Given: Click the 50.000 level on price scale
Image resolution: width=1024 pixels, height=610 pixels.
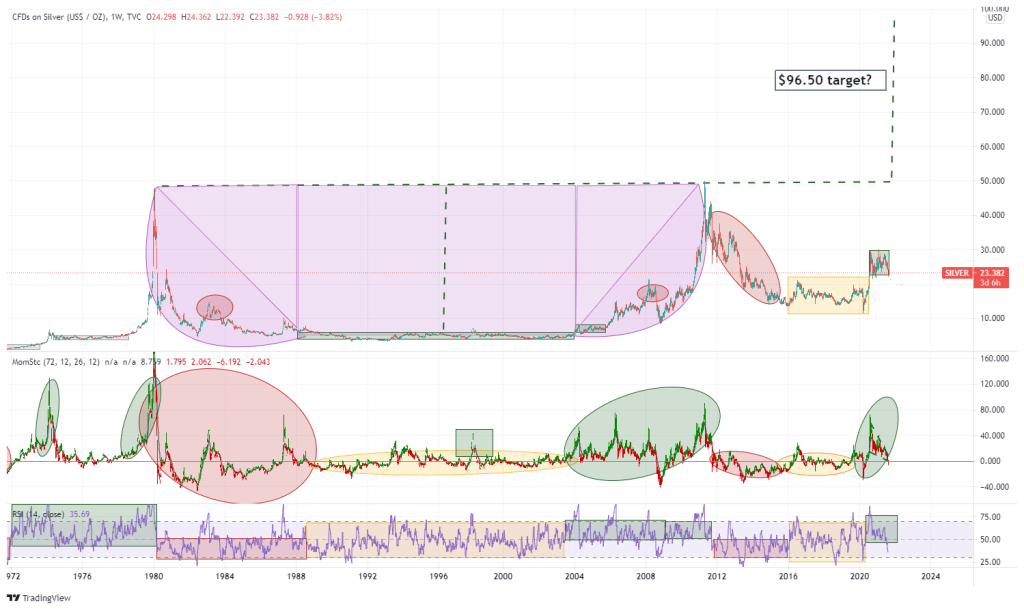Looking at the screenshot, I should coord(991,181).
